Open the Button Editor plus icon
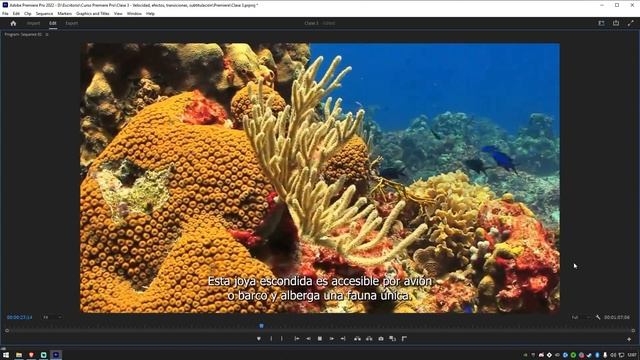 629,339
